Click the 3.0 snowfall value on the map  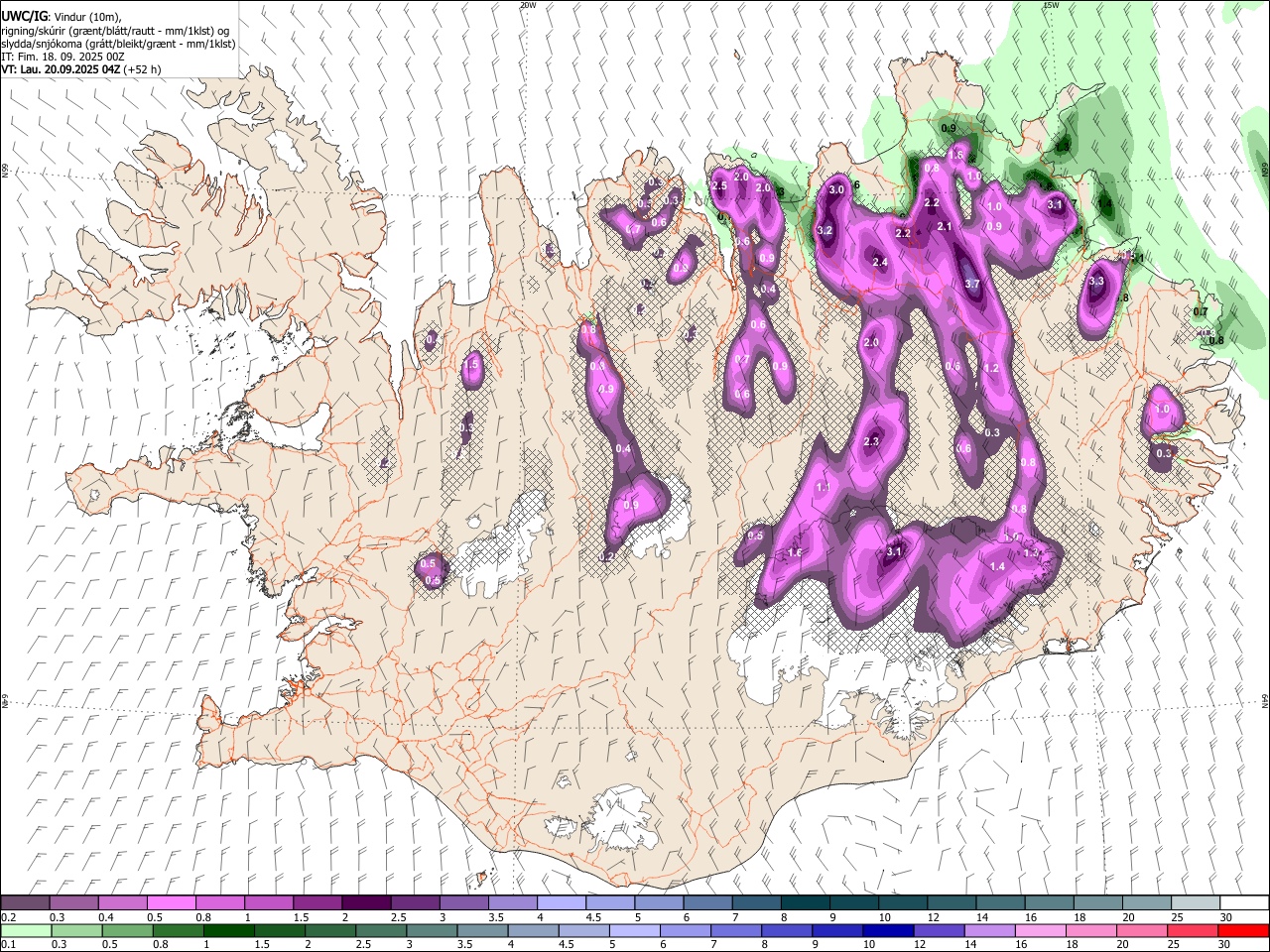[836, 189]
